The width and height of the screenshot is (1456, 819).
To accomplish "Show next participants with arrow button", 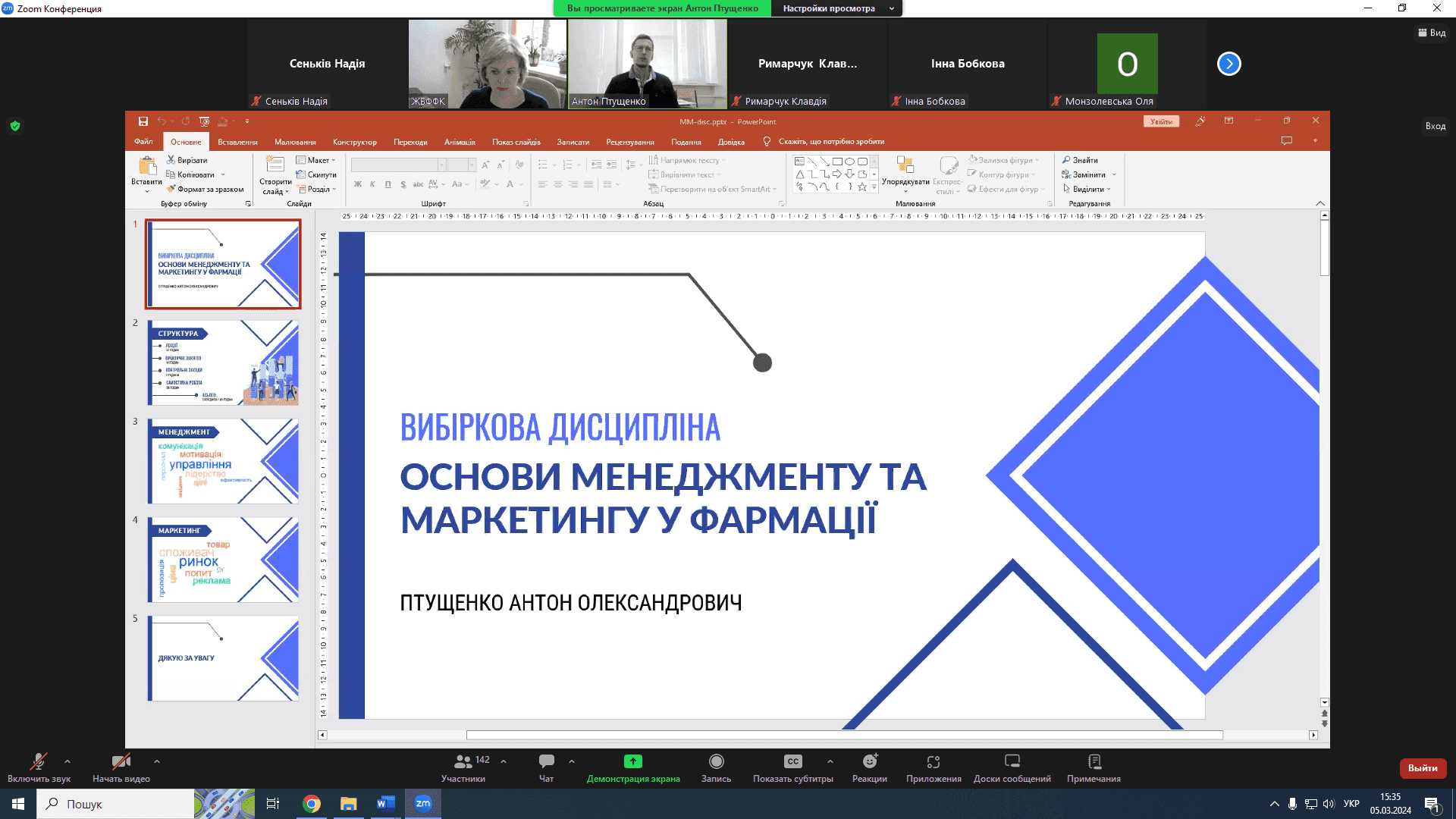I will tap(1228, 64).
